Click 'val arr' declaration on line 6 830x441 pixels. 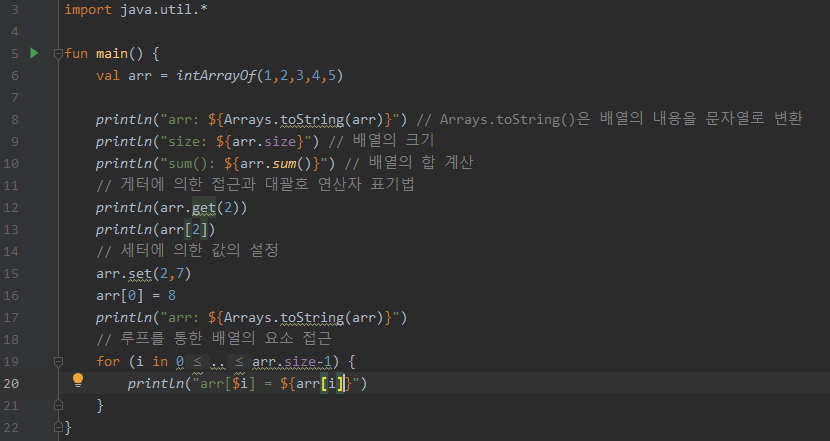pos(124,75)
